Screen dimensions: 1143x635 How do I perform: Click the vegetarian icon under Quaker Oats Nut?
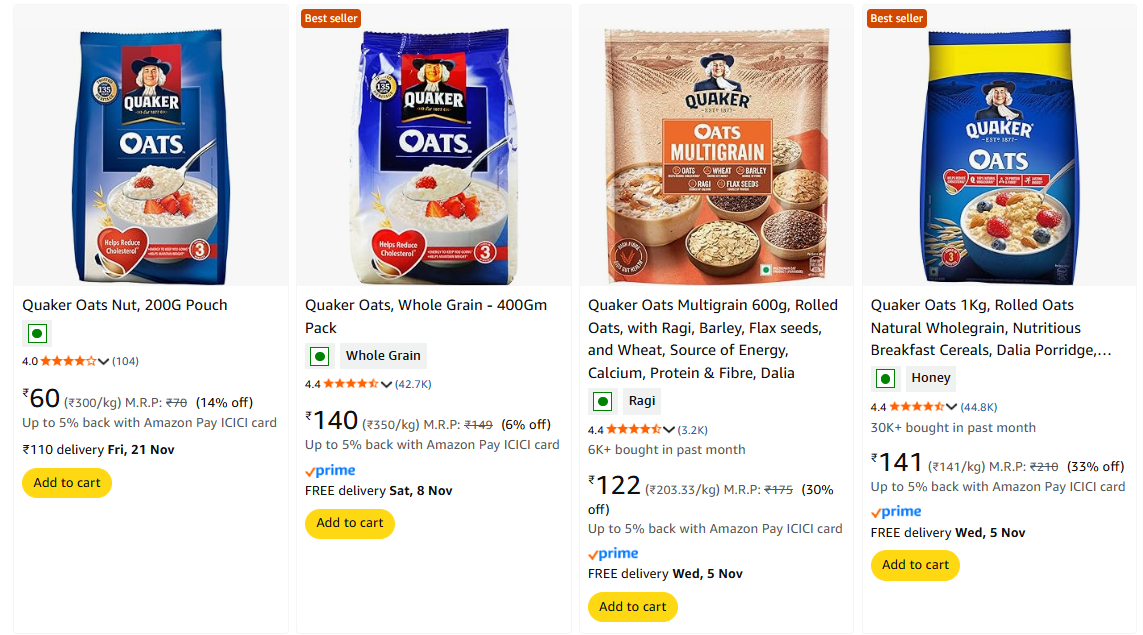pyautogui.click(x=37, y=334)
